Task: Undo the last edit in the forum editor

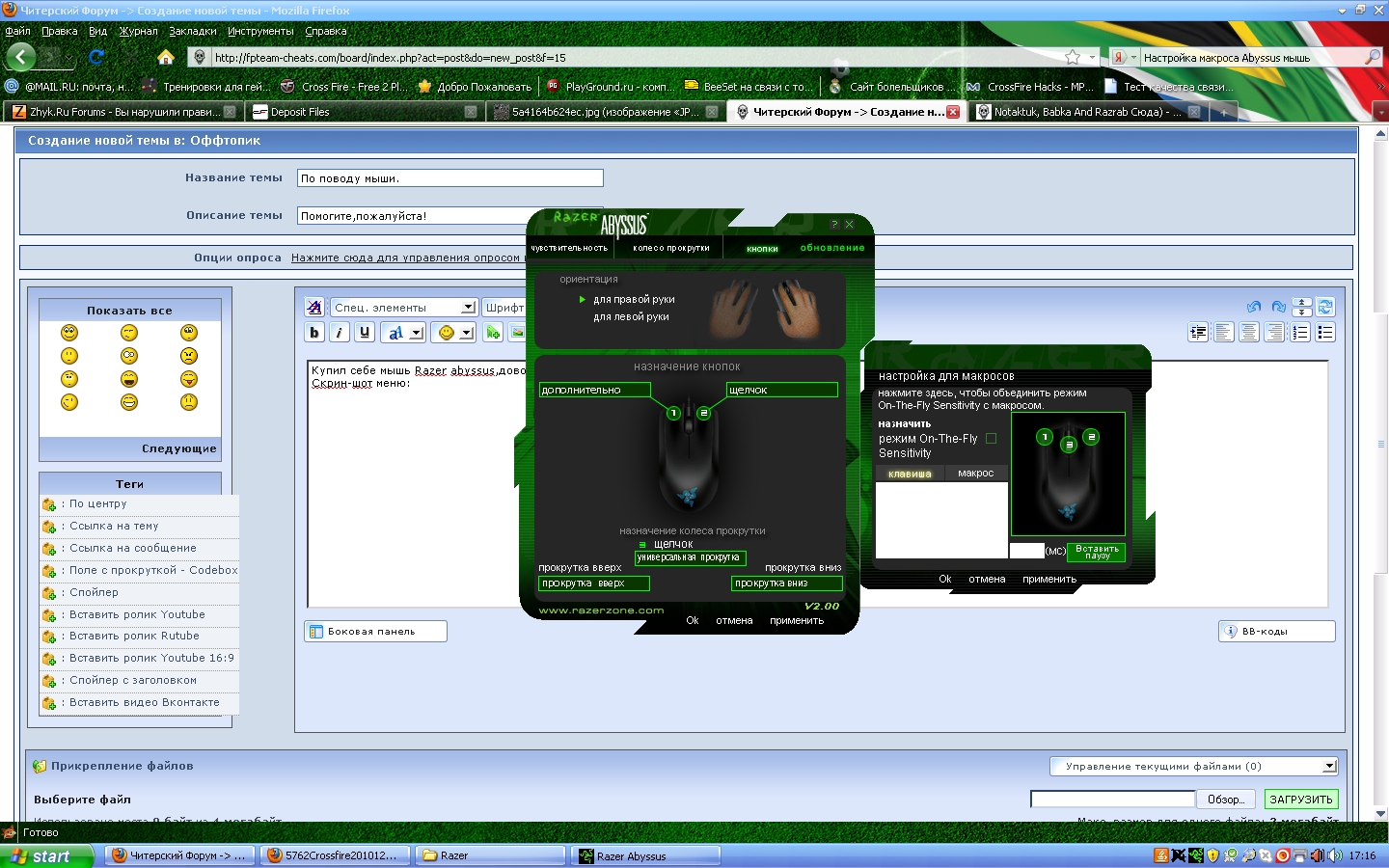Action: [1254, 307]
